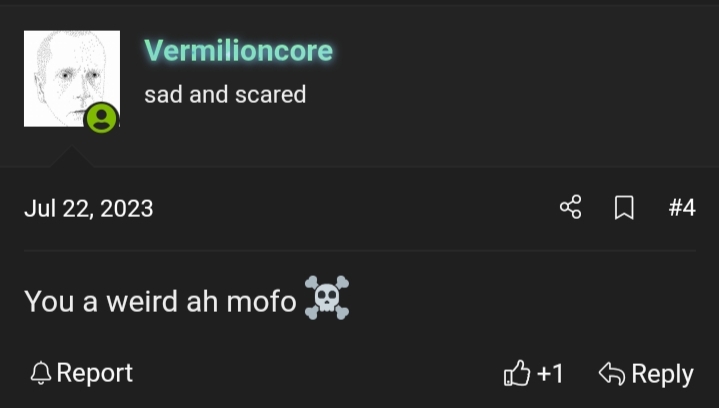
Task: Click the sketched face inside the avatar
Action: (x=69, y=78)
